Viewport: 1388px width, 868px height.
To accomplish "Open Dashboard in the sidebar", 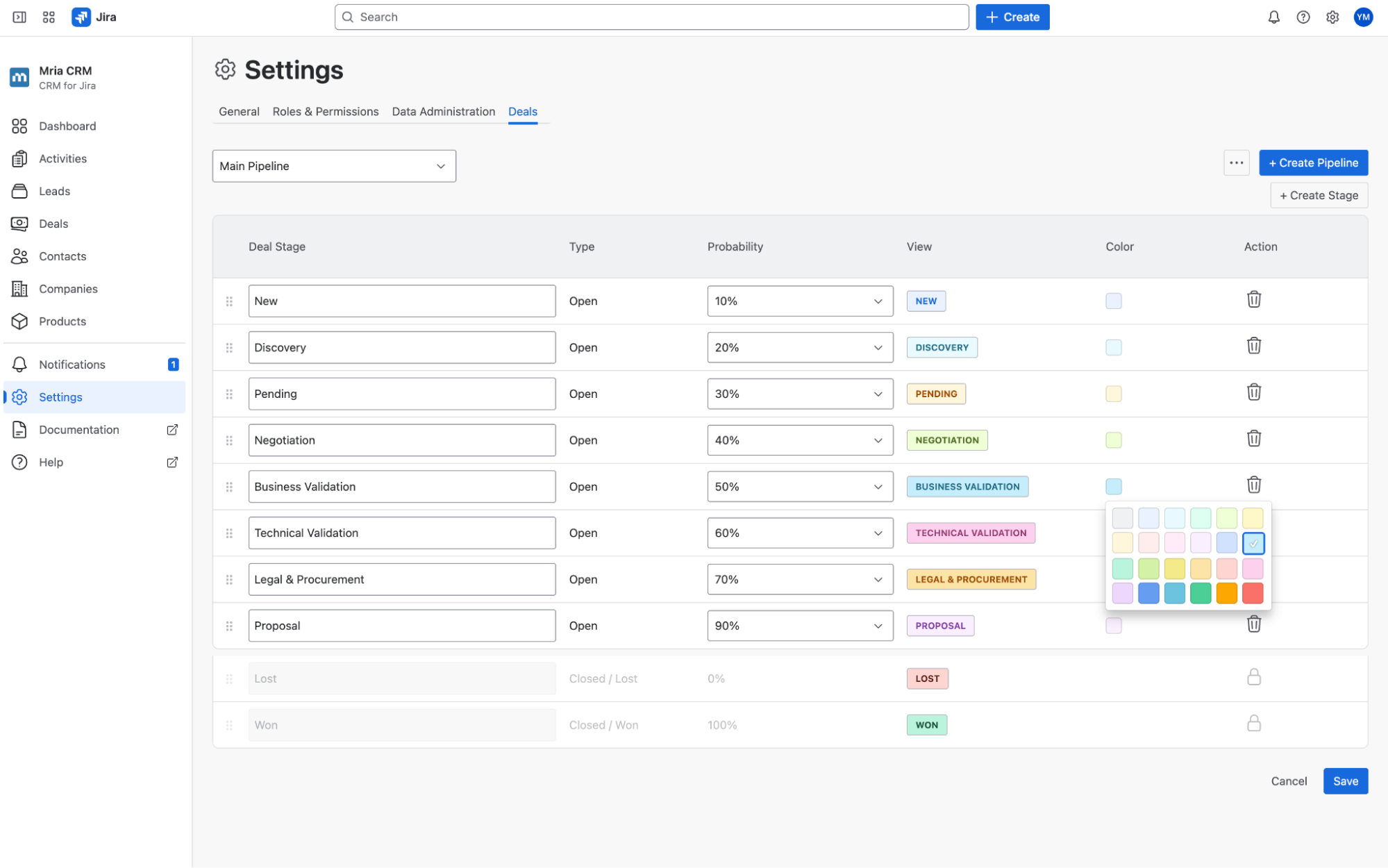I will click(94, 126).
